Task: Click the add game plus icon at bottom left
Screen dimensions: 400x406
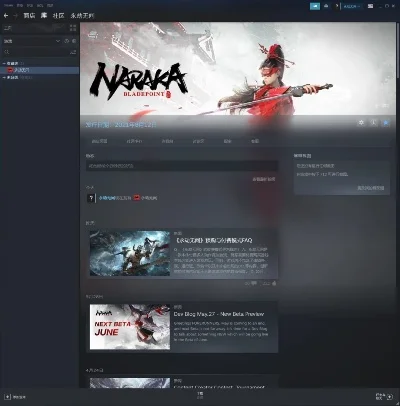Action: 7,397
